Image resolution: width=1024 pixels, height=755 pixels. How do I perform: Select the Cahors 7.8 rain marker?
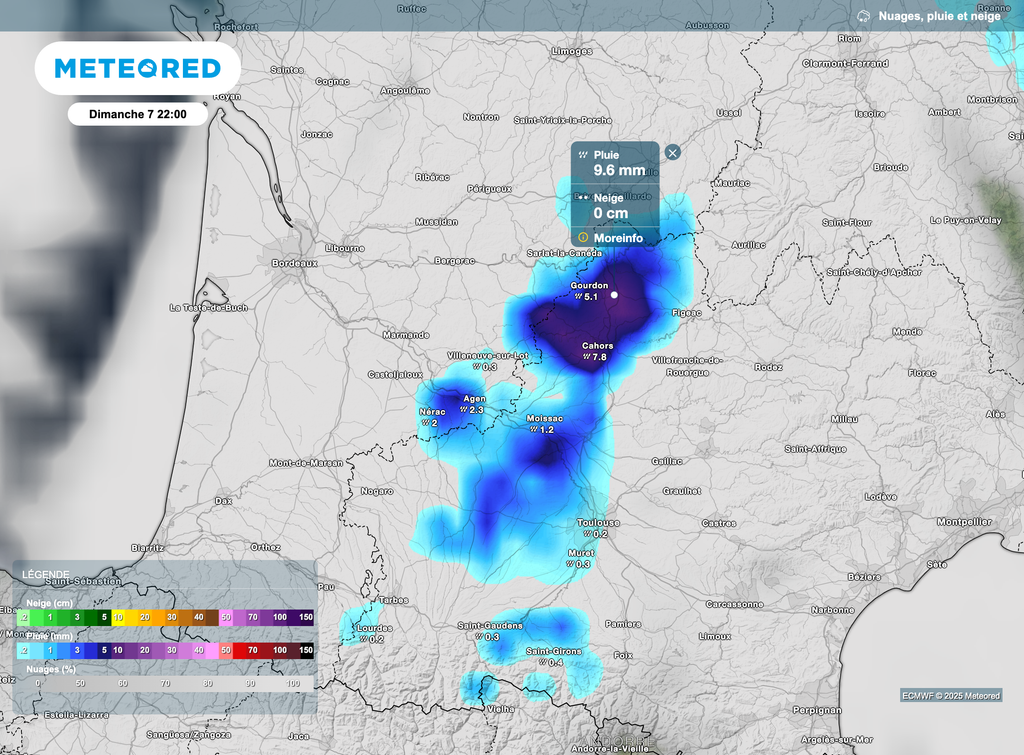point(597,352)
